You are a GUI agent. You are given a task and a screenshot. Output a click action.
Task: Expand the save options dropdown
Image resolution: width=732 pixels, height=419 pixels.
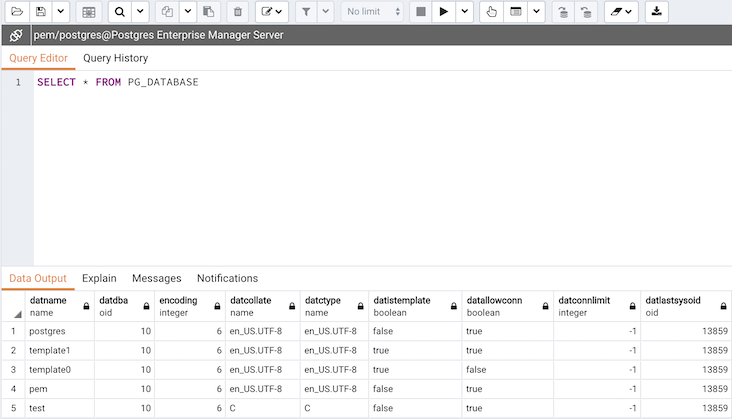[x=61, y=12]
